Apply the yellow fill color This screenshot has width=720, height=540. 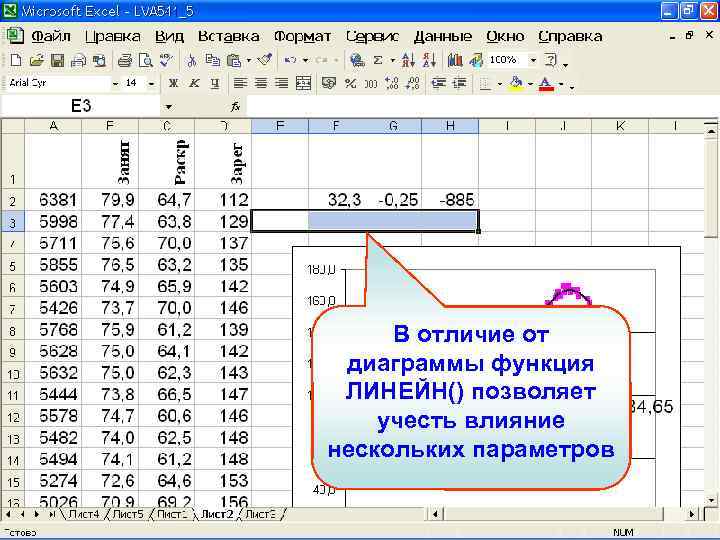[x=516, y=84]
